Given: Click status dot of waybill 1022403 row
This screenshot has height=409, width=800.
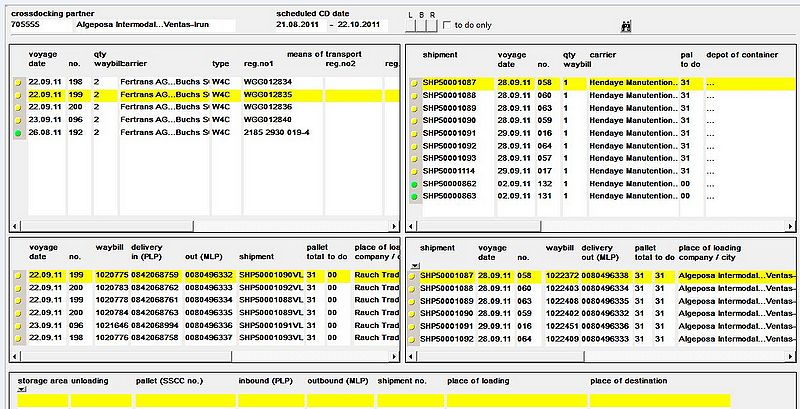Looking at the screenshot, I should click(x=413, y=289).
